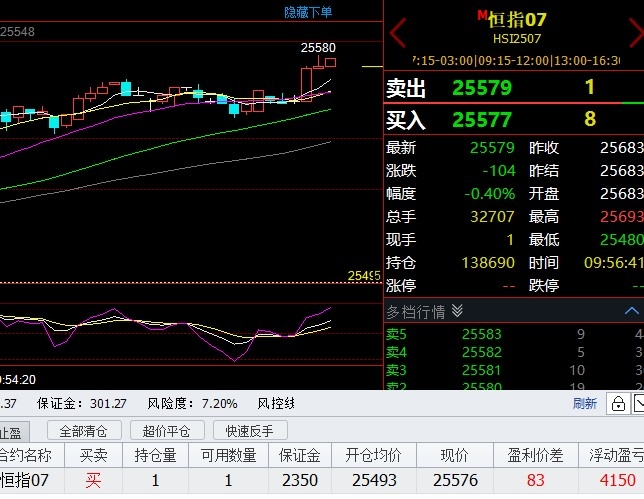
Task: Click the 幅度 value -0.40%
Action: (490, 193)
